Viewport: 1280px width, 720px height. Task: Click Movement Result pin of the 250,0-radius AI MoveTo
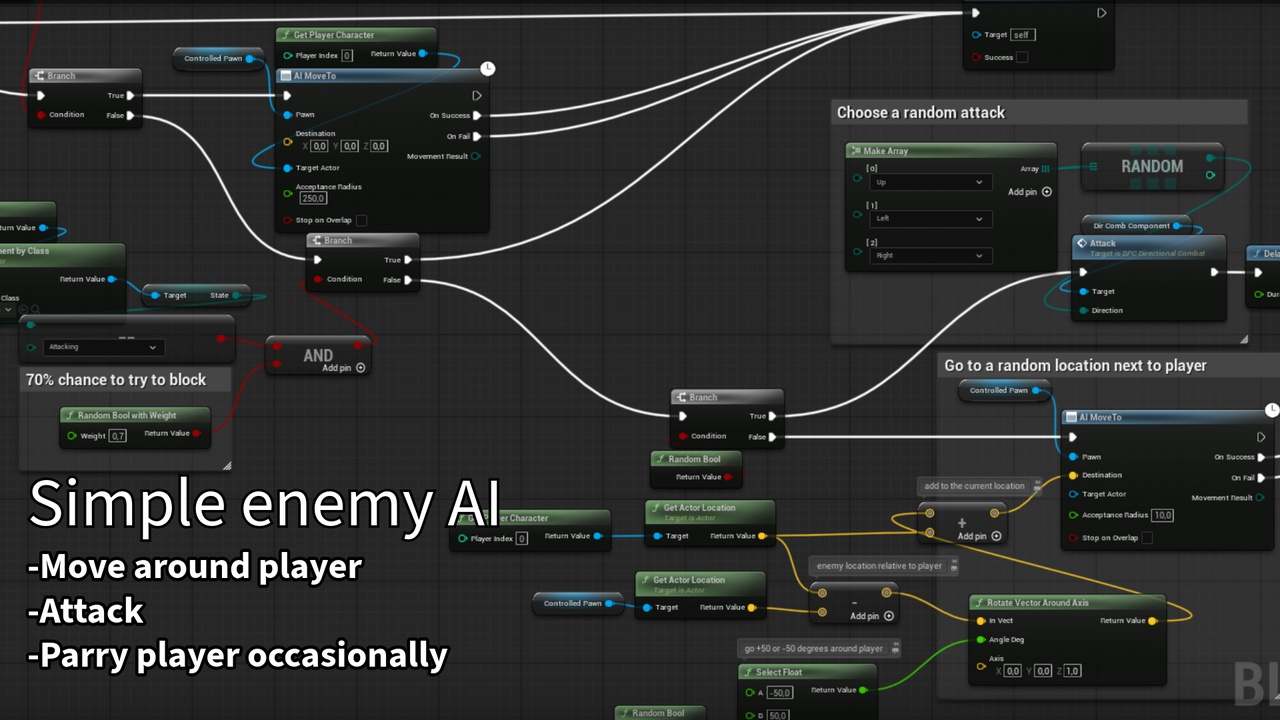[476, 156]
